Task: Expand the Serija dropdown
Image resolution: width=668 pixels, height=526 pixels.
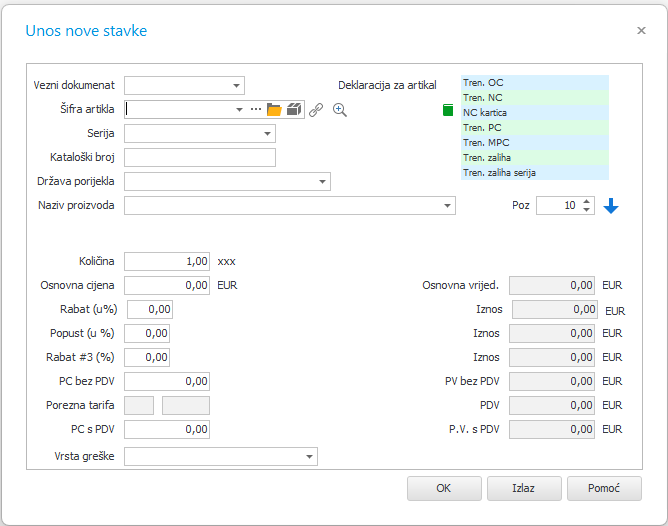Action: coord(268,133)
